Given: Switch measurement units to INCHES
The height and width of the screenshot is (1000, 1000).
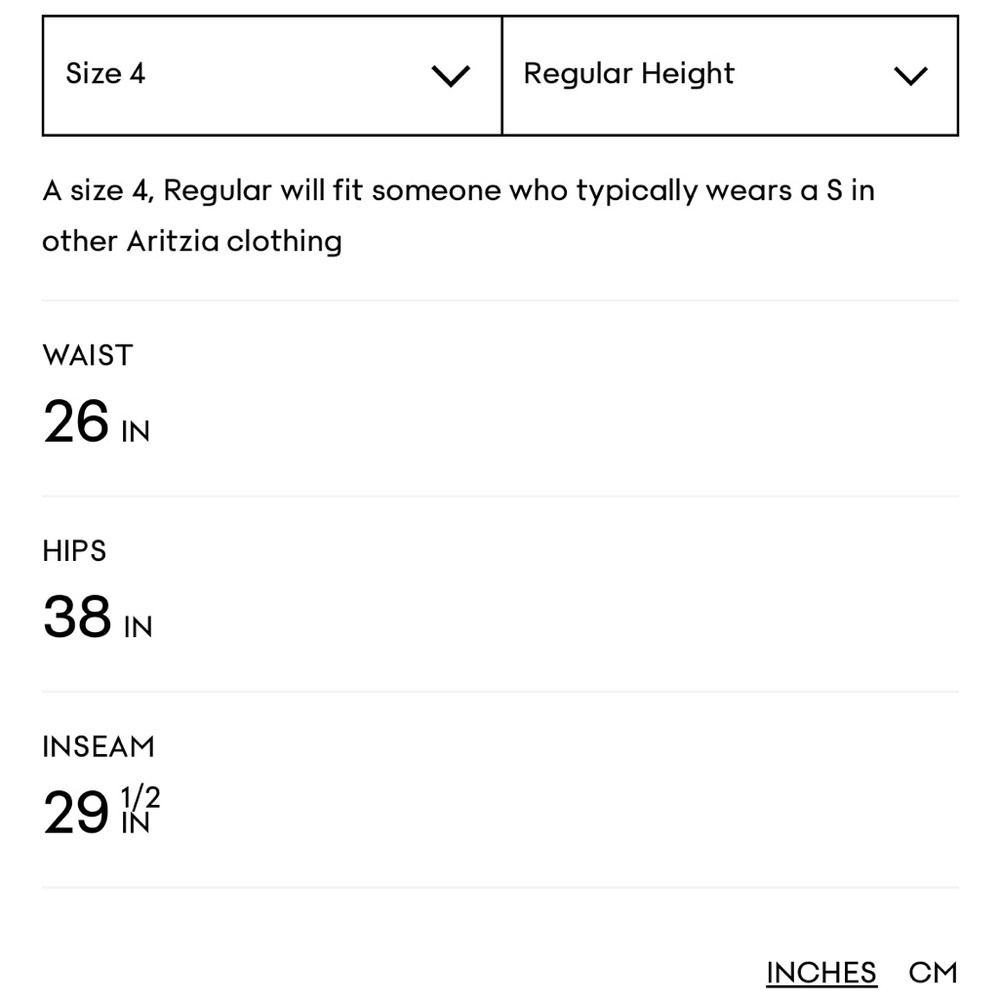Looking at the screenshot, I should (821, 971).
